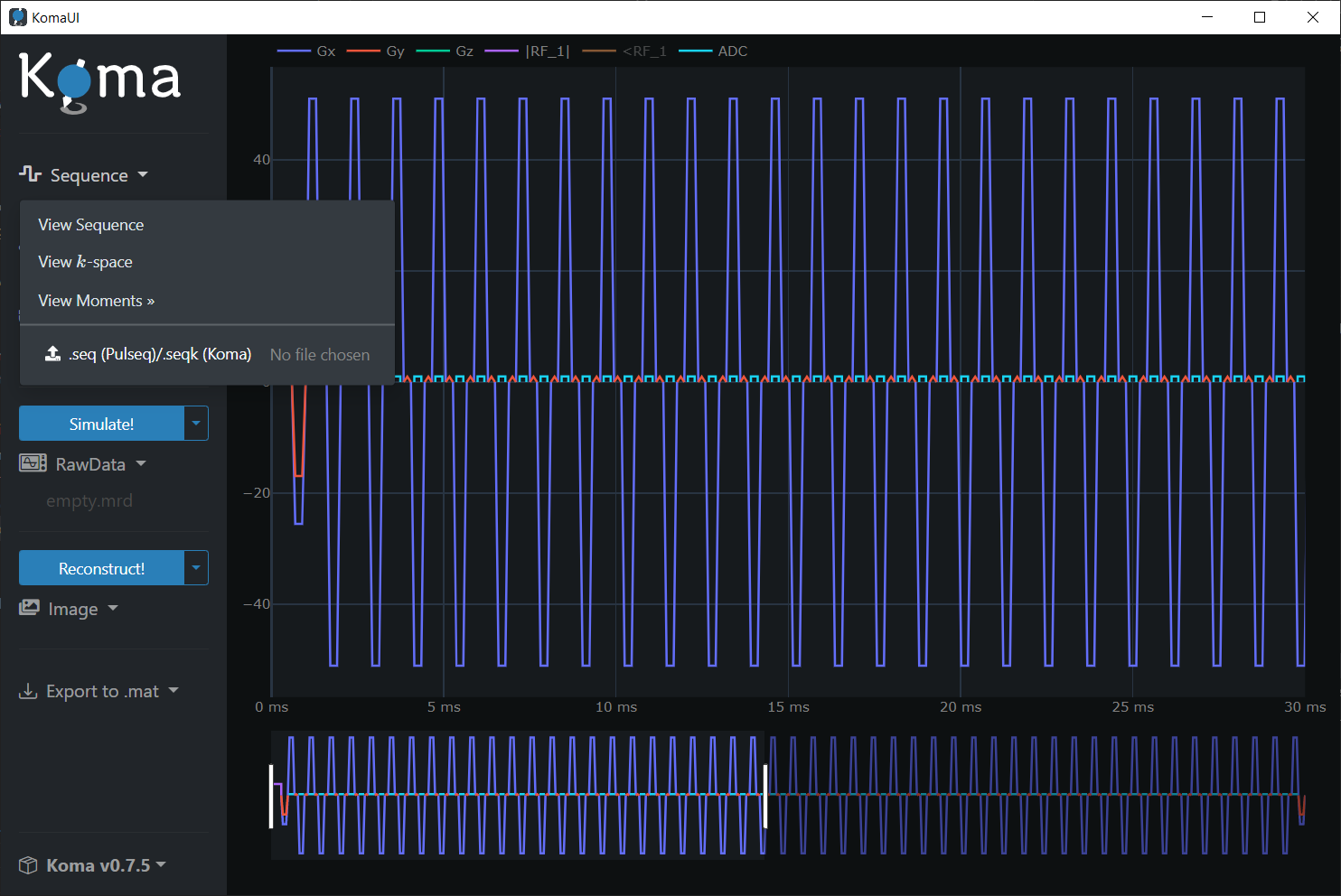Click the Export download icon
The height and width of the screenshot is (896, 1341).
(x=29, y=691)
